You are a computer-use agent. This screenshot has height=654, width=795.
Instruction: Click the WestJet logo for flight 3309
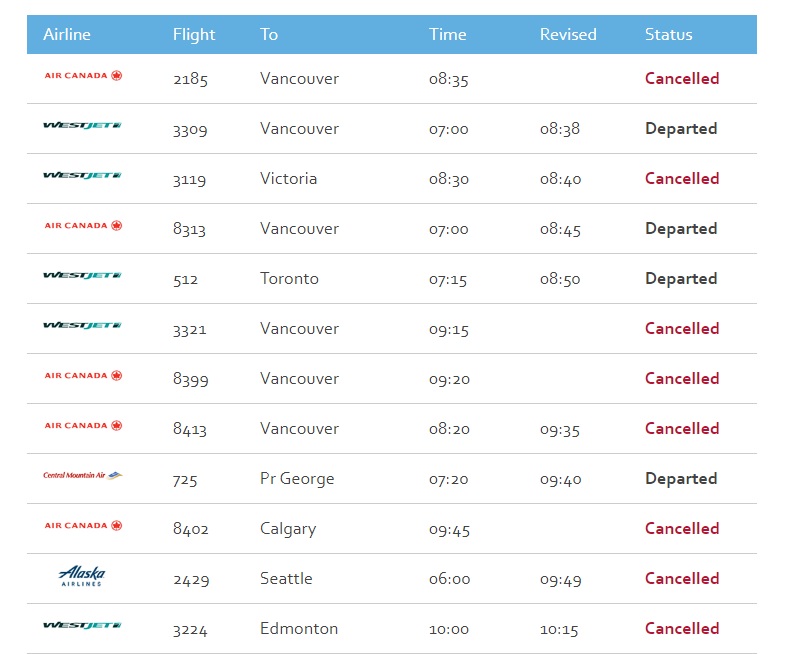tap(82, 126)
